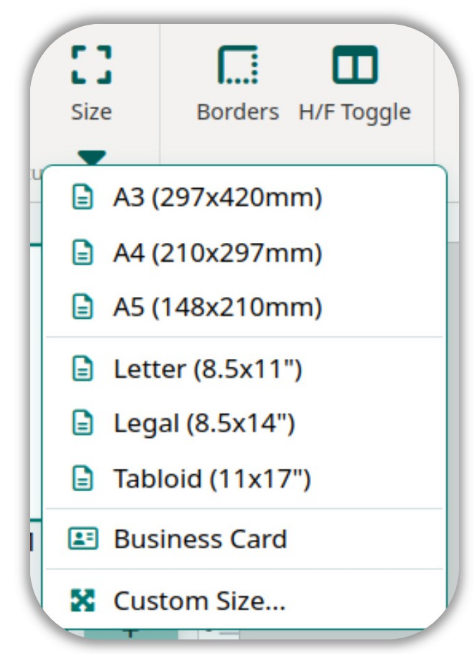The height and width of the screenshot is (654, 474).
Task: Choose Legal (8.5x14") paper size
Action: coord(244,423)
